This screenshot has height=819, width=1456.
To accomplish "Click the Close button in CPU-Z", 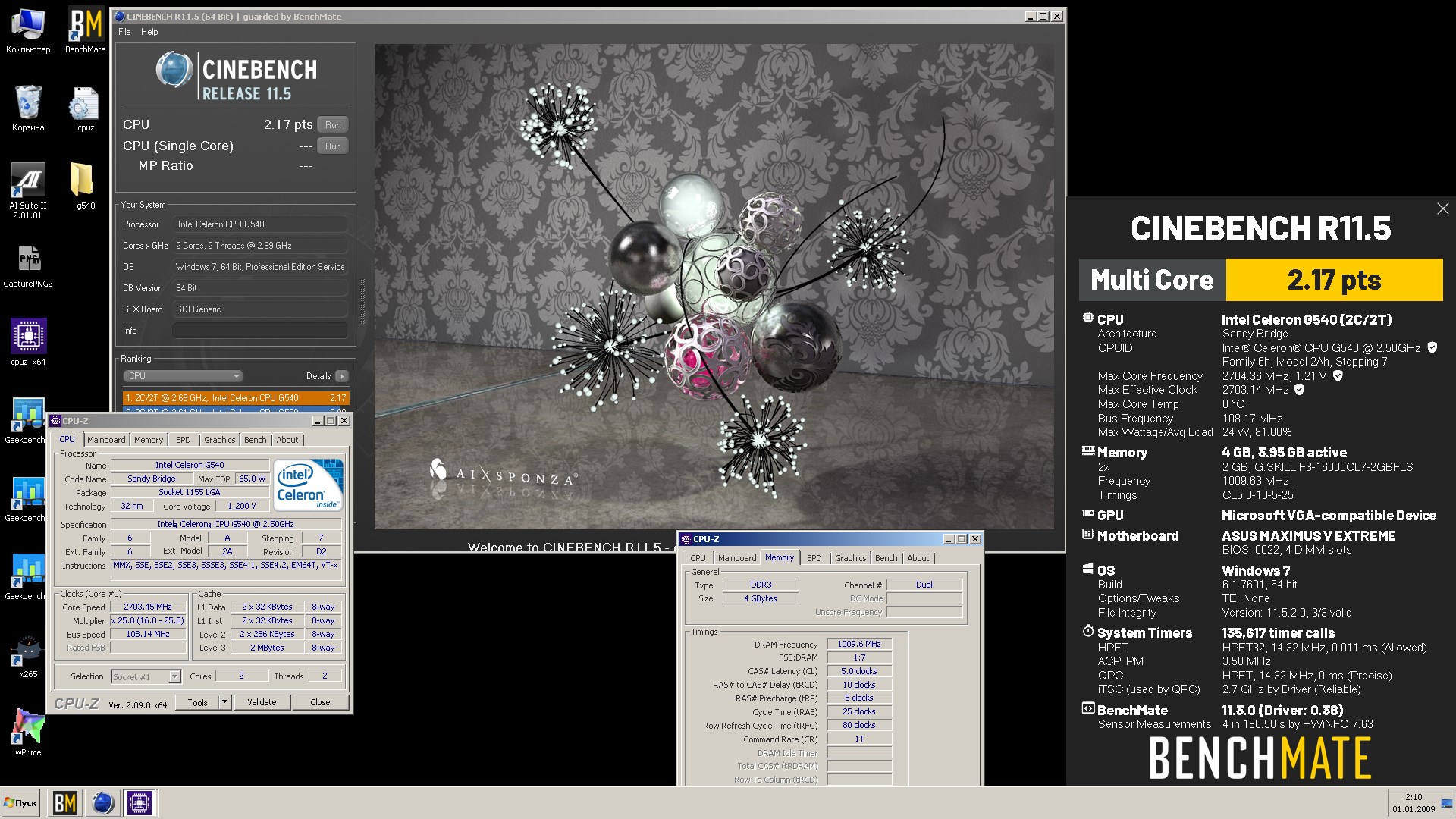I will 320,702.
